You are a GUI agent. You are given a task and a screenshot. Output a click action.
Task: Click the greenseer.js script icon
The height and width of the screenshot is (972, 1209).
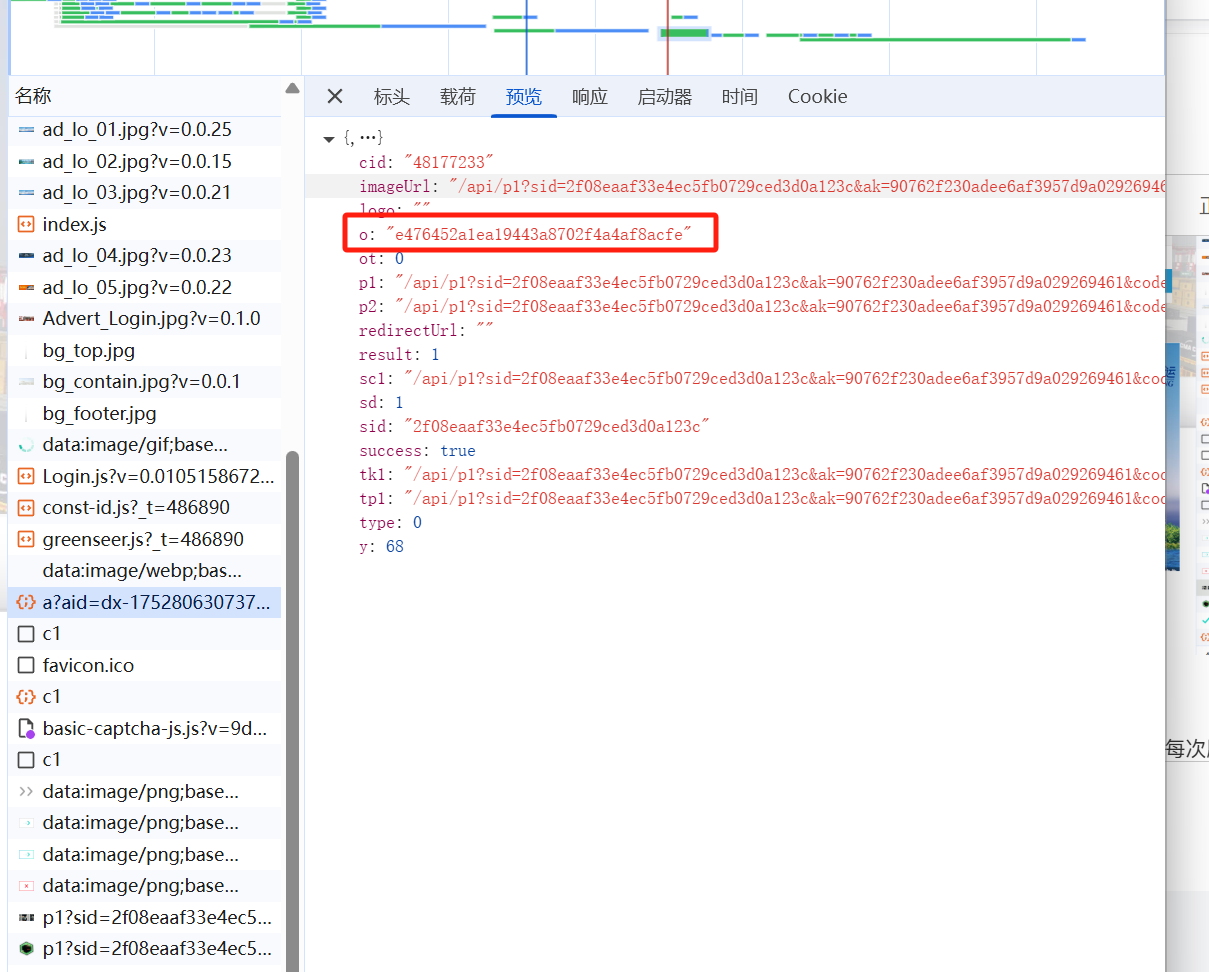[x=26, y=540]
